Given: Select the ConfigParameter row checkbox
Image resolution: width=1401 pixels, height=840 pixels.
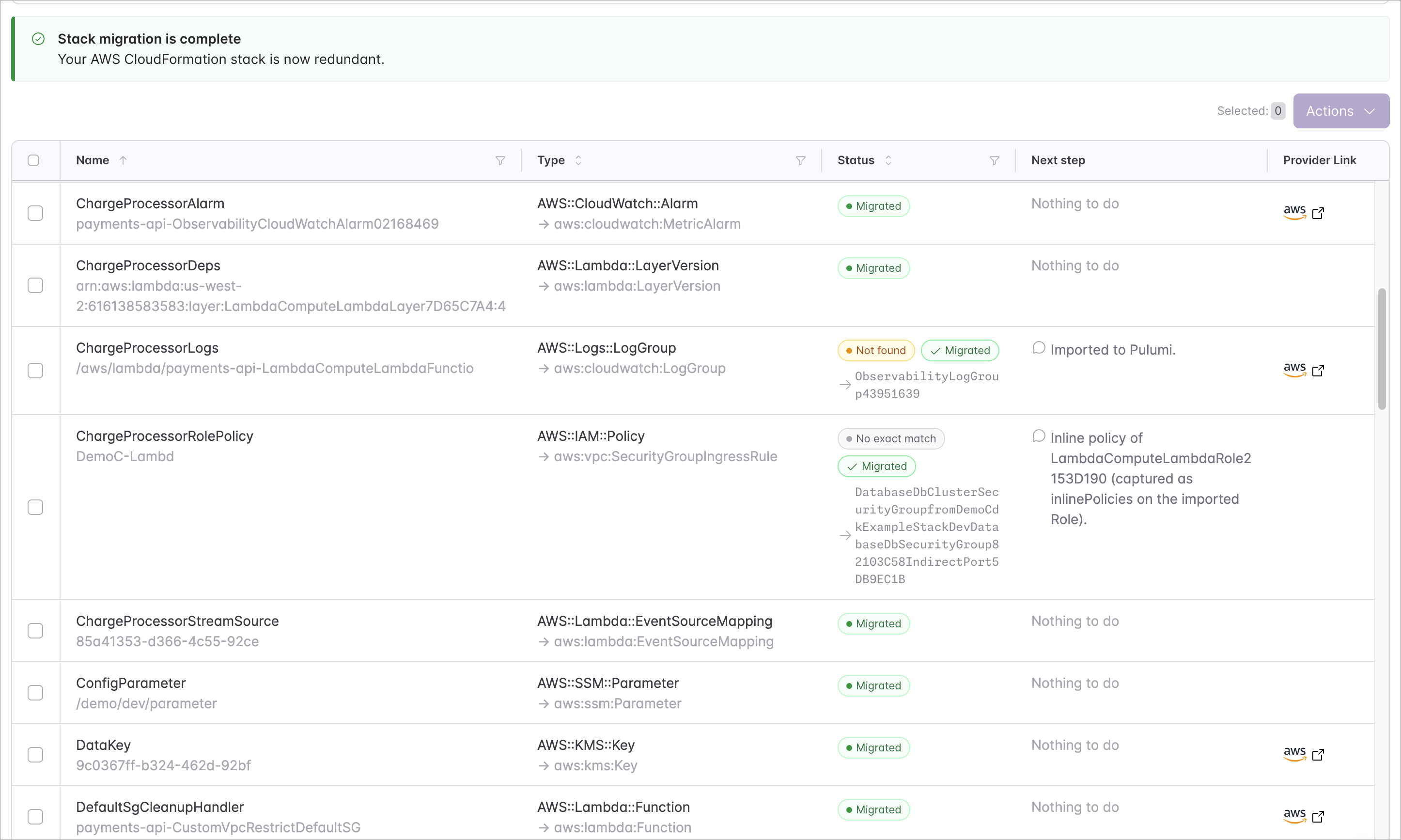Looking at the screenshot, I should pos(35,693).
